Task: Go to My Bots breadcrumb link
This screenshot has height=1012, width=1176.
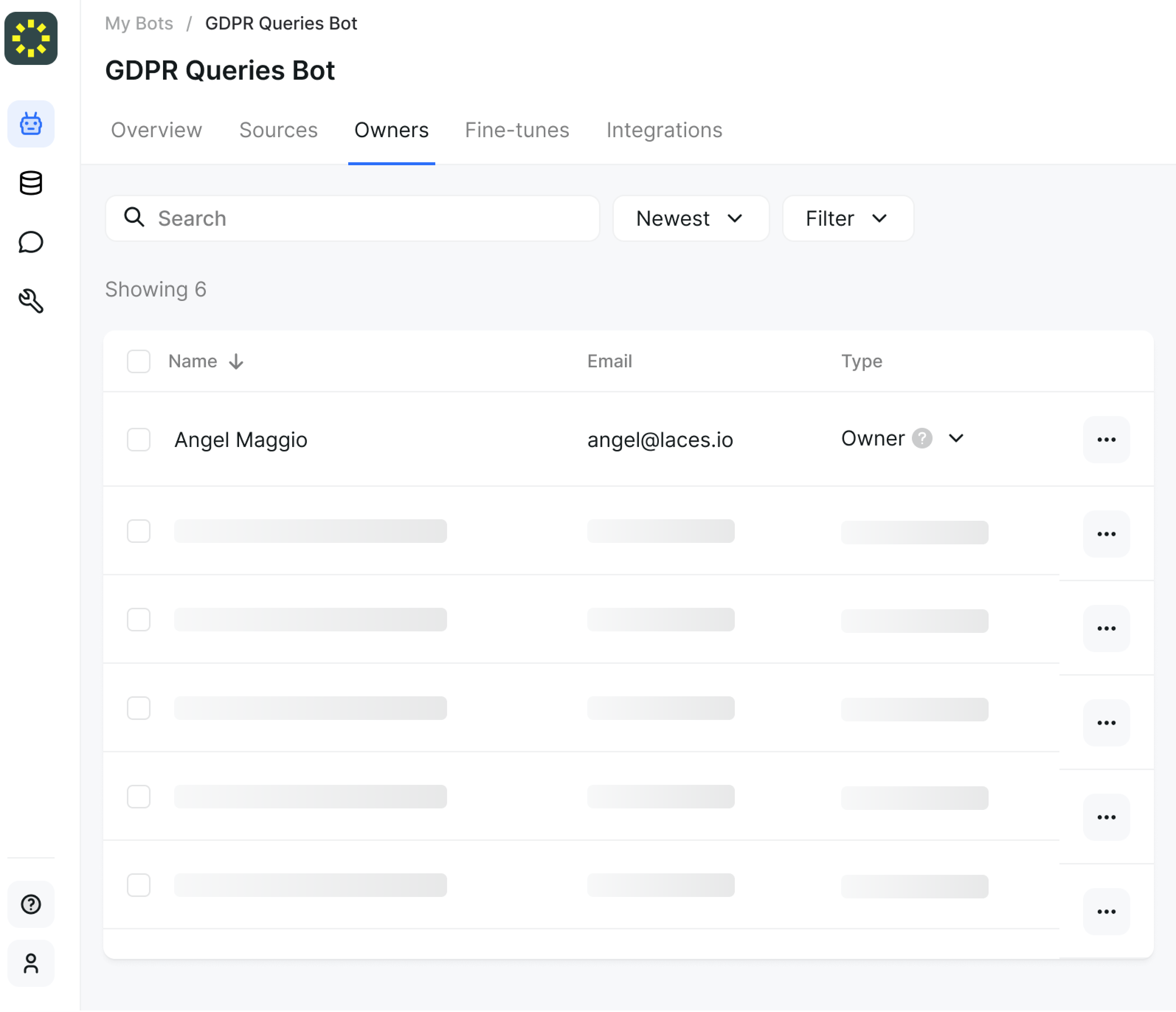Action: [139, 23]
